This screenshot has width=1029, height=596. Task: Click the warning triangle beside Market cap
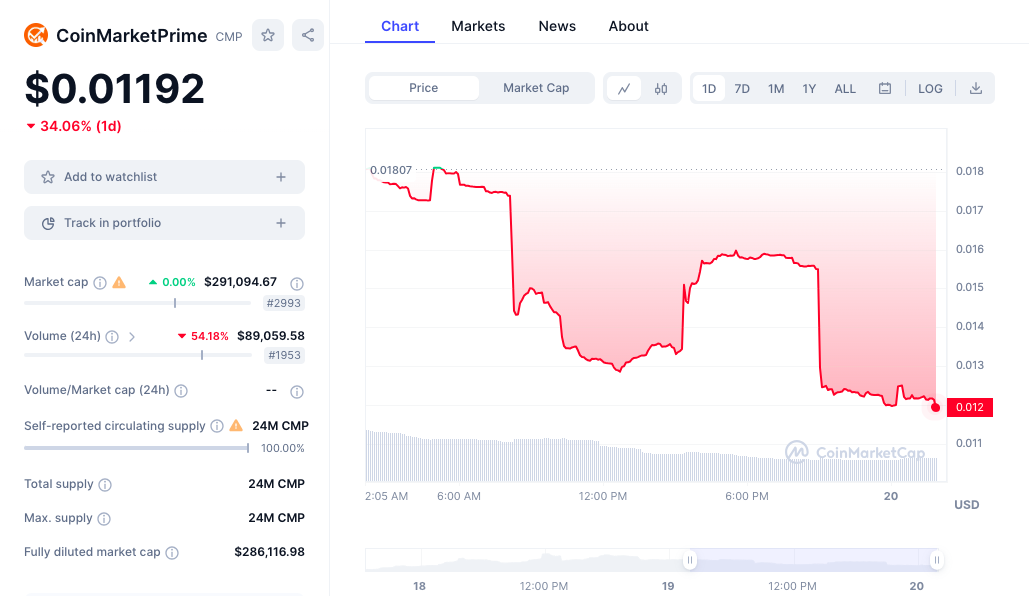(x=120, y=282)
